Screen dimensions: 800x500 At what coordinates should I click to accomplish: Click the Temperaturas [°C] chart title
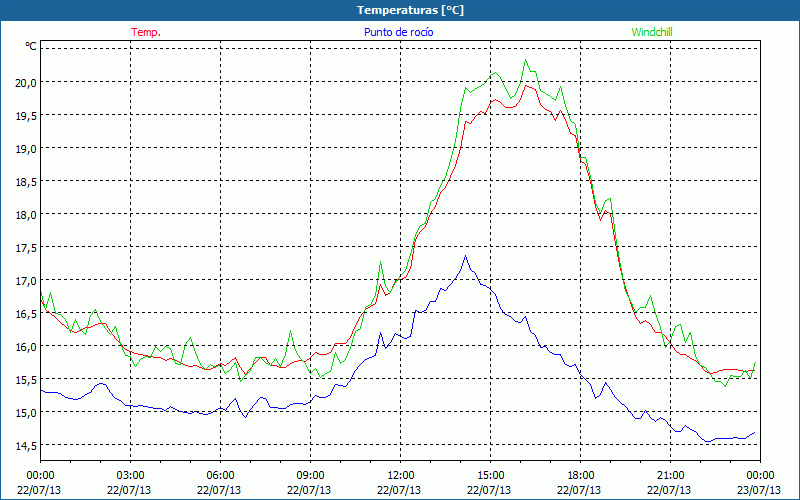(410, 10)
